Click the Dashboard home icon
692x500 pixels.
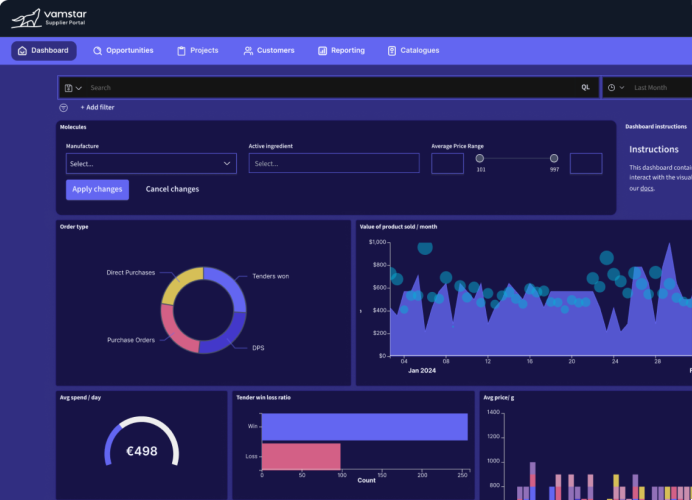point(22,51)
